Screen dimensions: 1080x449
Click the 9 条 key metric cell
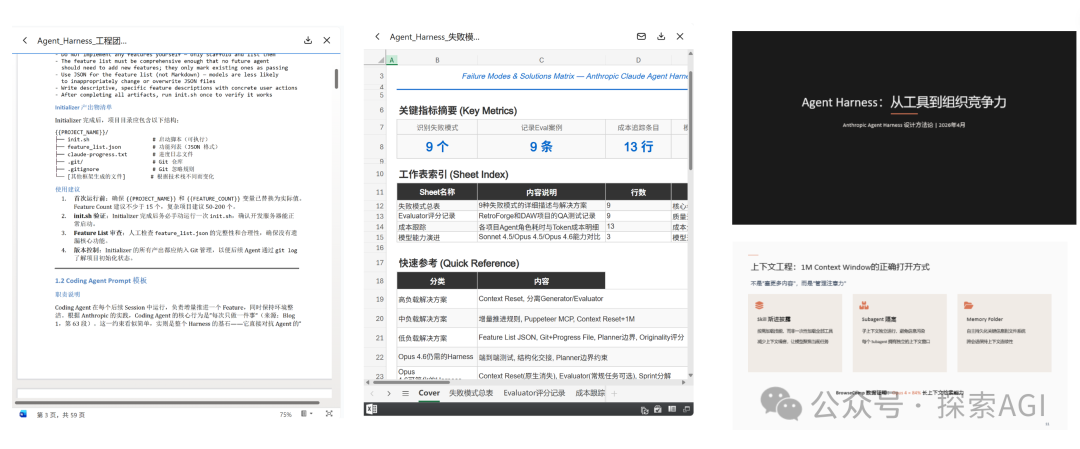tap(541, 146)
